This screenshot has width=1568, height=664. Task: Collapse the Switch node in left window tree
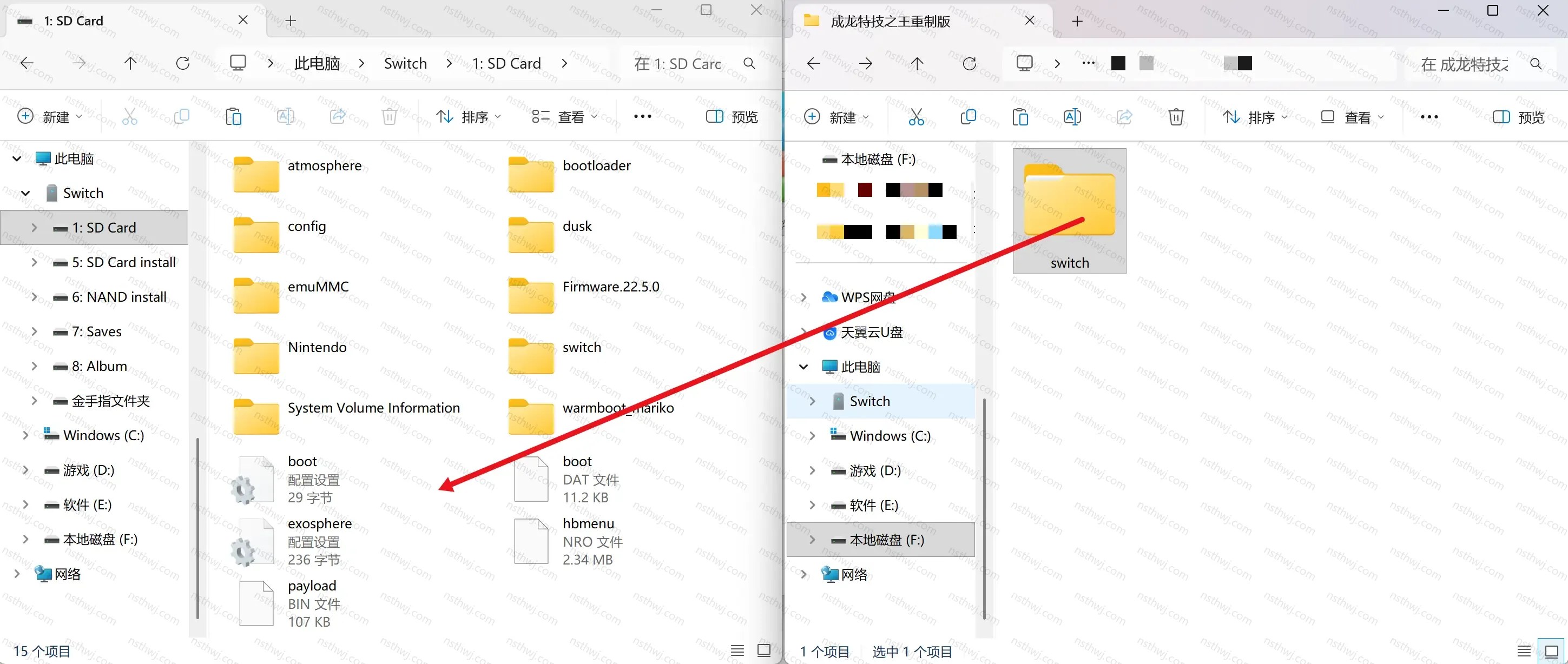tap(25, 192)
